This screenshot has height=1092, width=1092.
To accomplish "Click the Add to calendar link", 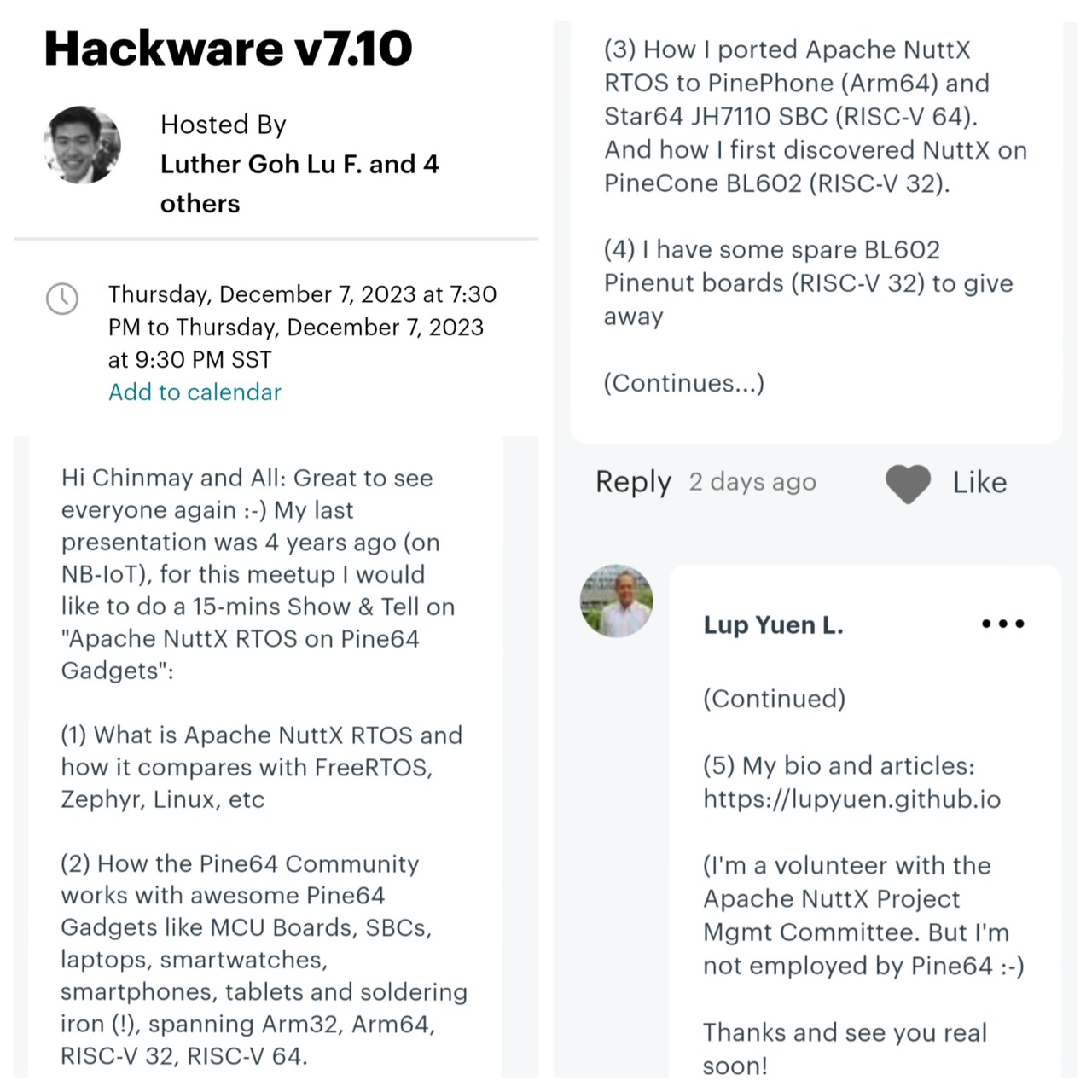I will [195, 392].
